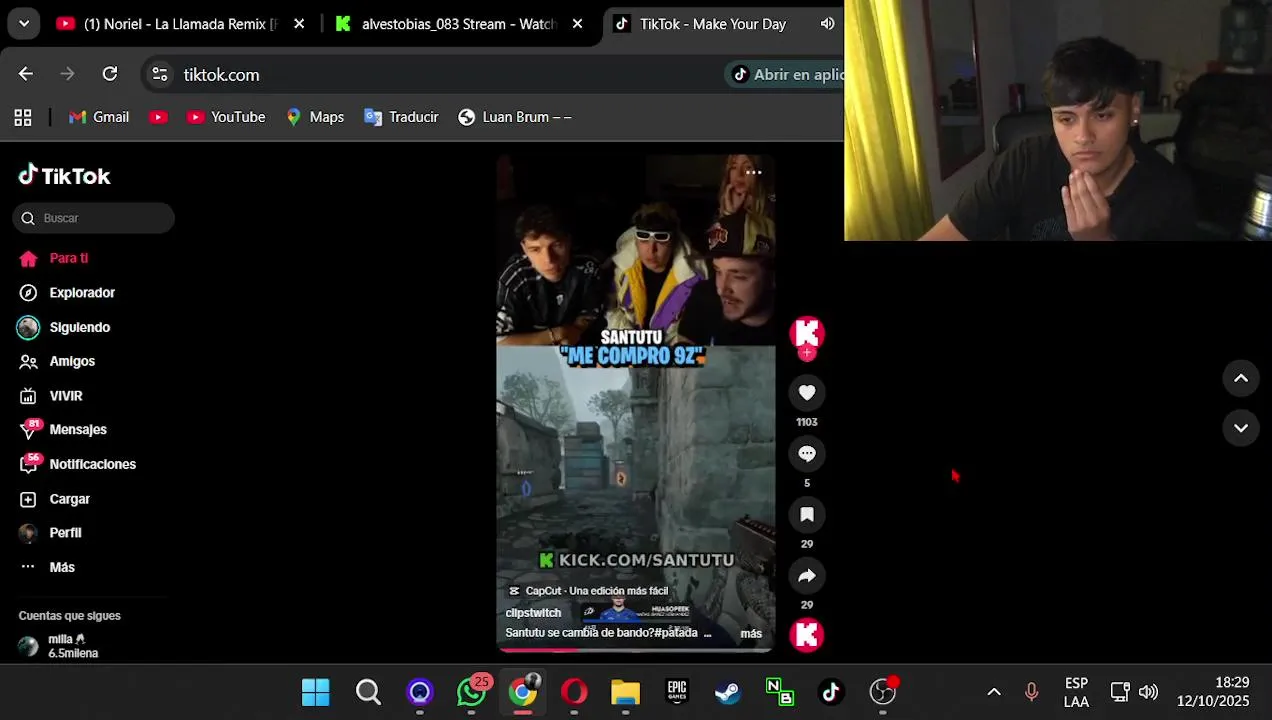1272x720 pixels.
Task: Open volume control in system tray
Action: point(1148,692)
